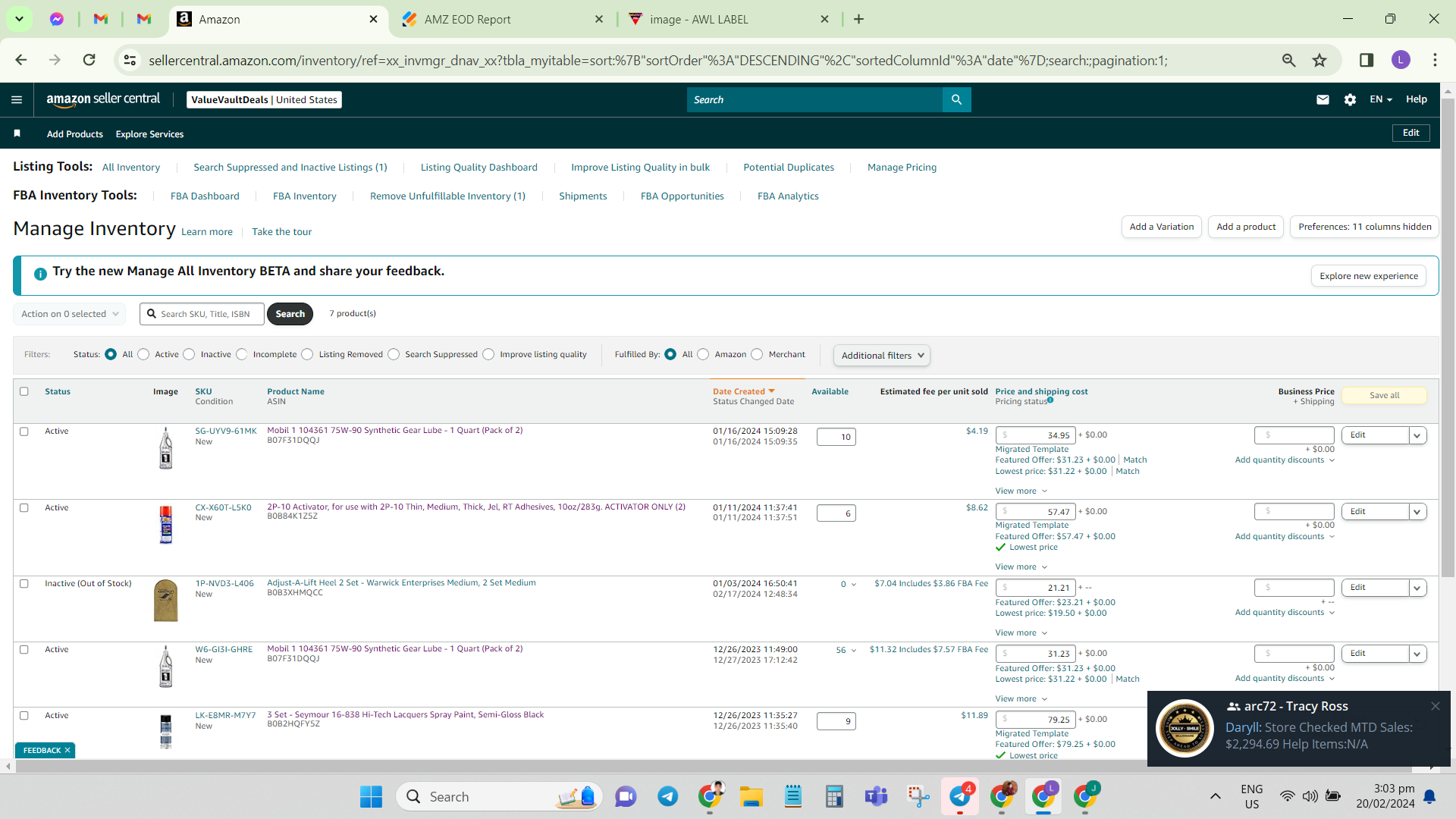Image resolution: width=1456 pixels, height=819 pixels.
Task: Open File Explorer from the taskbar
Action: 751,796
